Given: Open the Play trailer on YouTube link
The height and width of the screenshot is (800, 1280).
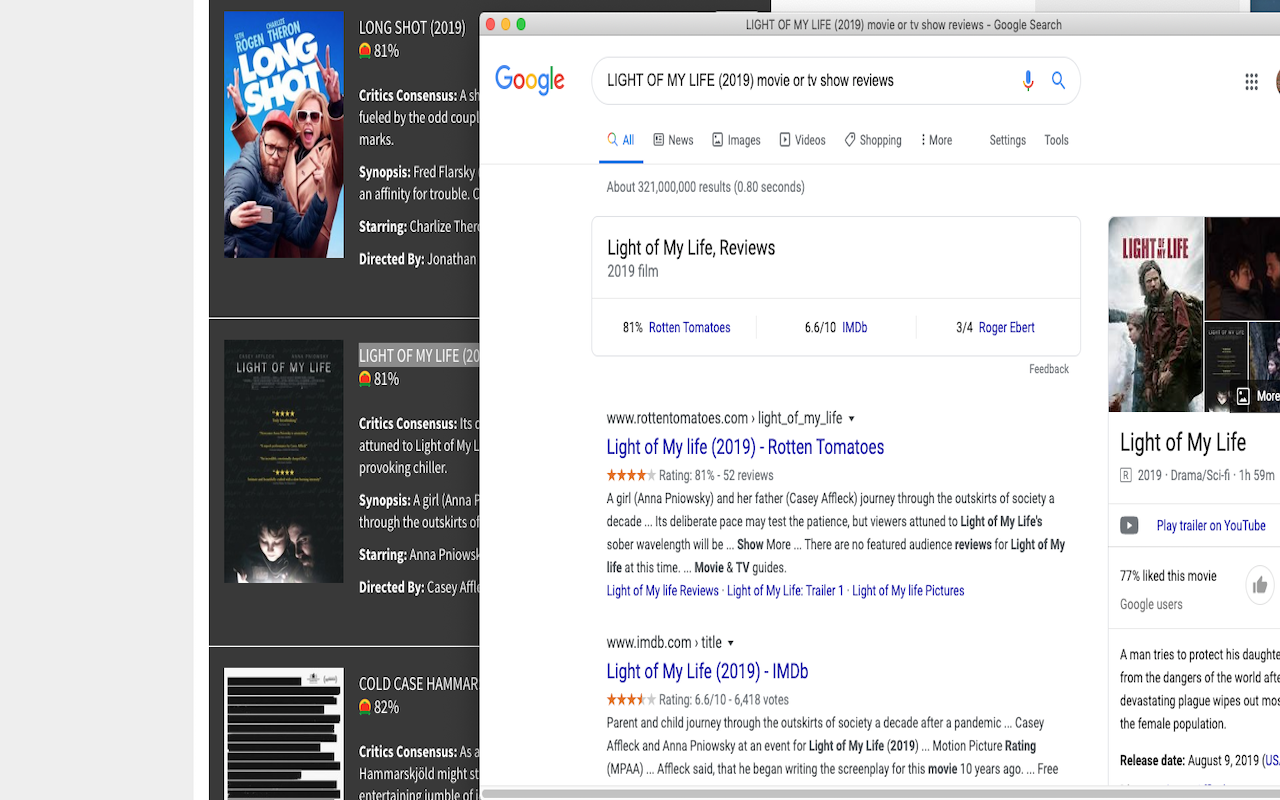Looking at the screenshot, I should point(1211,526).
